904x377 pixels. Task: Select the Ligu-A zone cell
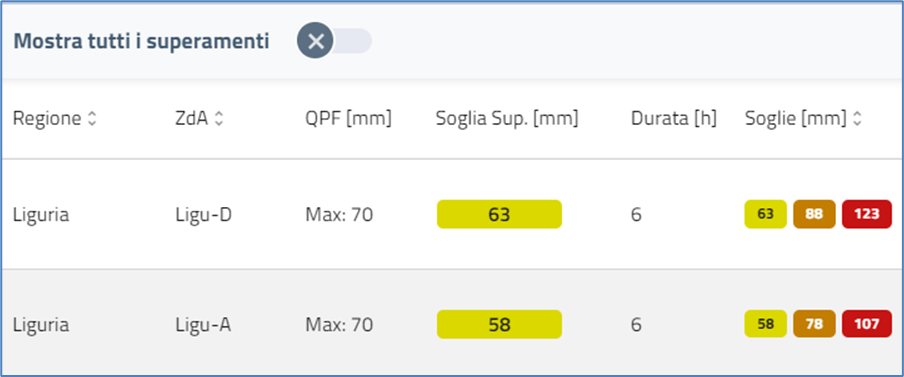pyautogui.click(x=204, y=325)
